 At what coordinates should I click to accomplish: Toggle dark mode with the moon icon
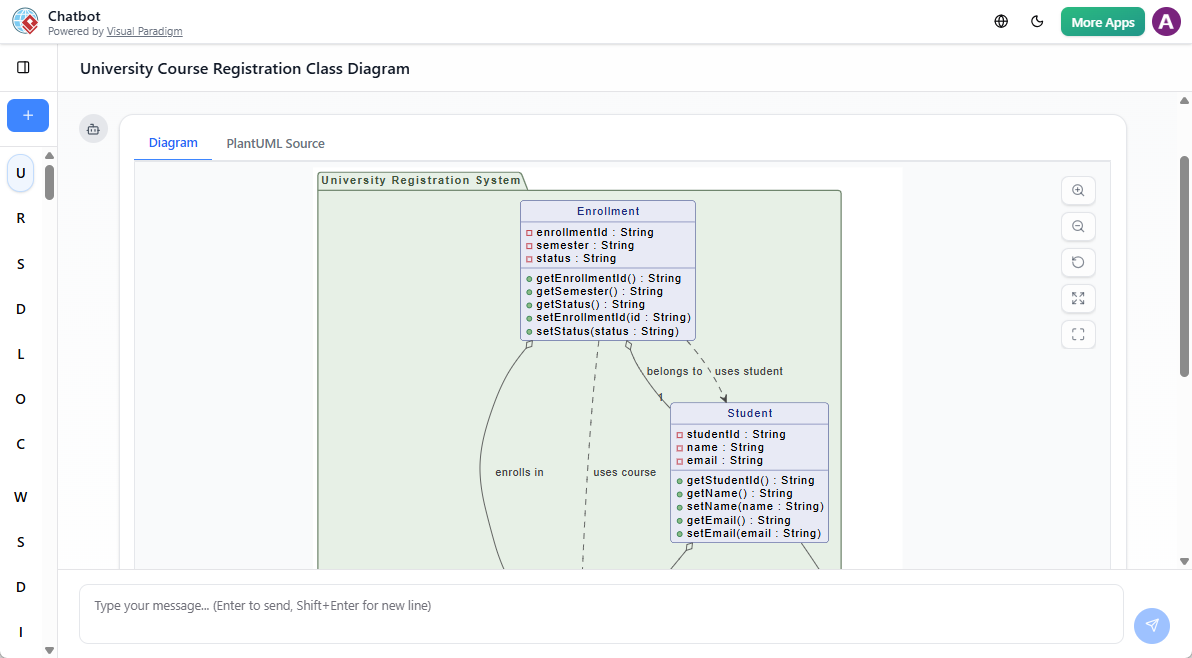coord(1037,20)
